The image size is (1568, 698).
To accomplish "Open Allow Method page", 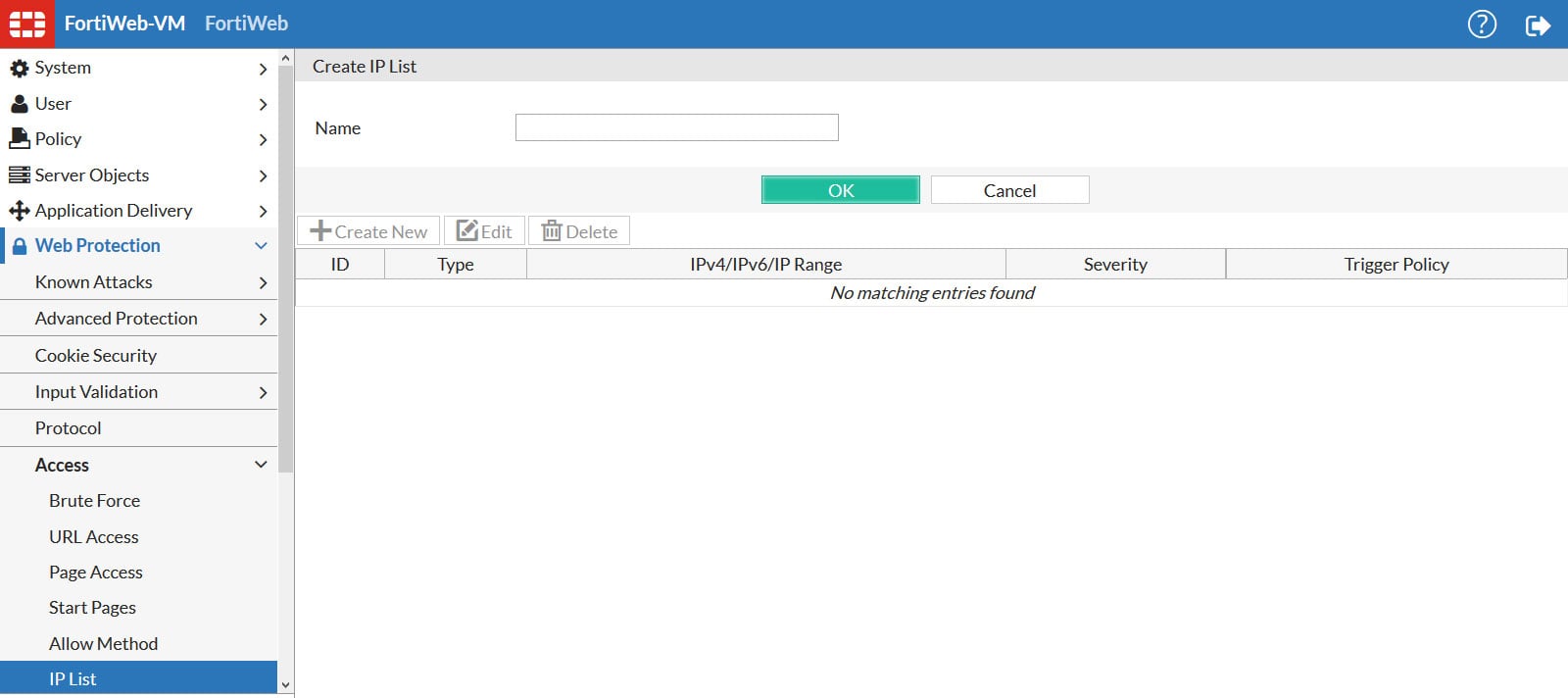I will tap(139, 644).
